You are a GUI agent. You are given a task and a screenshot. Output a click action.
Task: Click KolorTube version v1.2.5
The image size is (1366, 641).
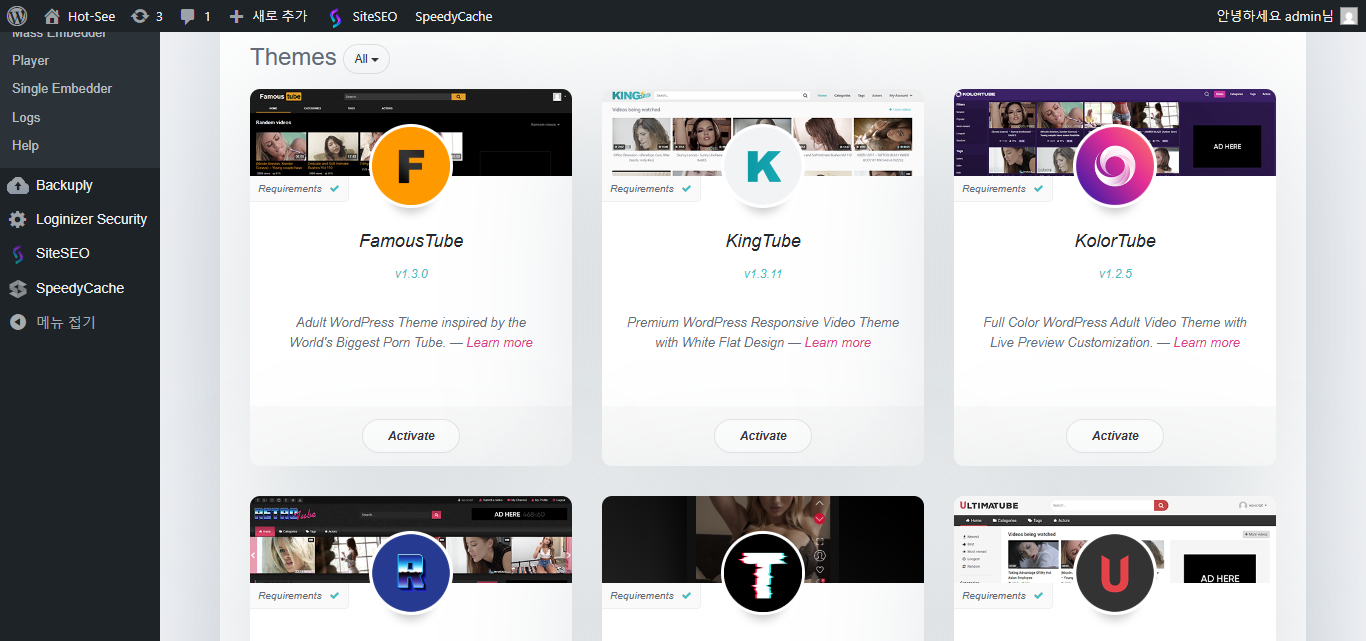(x=1115, y=273)
